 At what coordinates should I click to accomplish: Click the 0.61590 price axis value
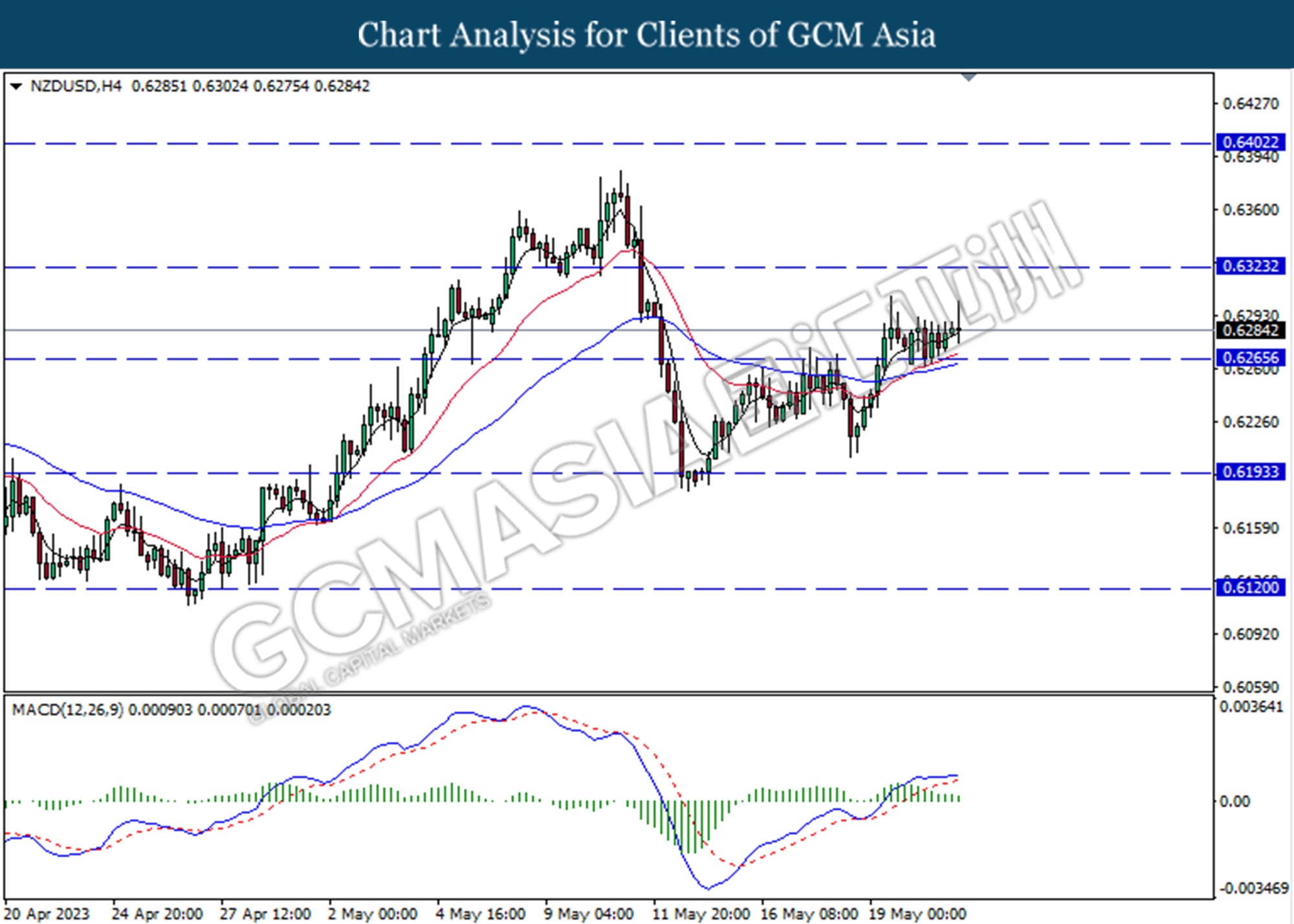pyautogui.click(x=1251, y=528)
